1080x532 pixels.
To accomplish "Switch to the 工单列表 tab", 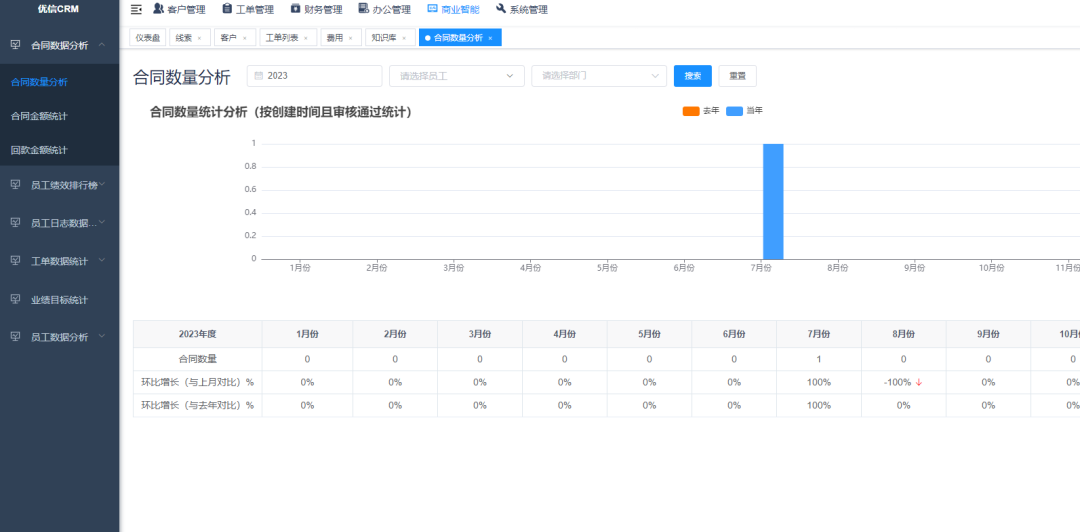I will pyautogui.click(x=282, y=38).
